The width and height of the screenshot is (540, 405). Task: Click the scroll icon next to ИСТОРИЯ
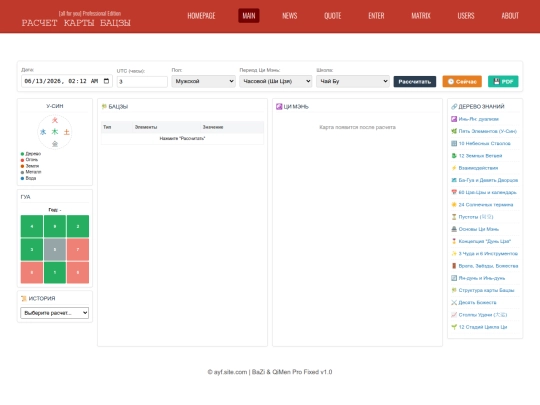click(x=24, y=299)
